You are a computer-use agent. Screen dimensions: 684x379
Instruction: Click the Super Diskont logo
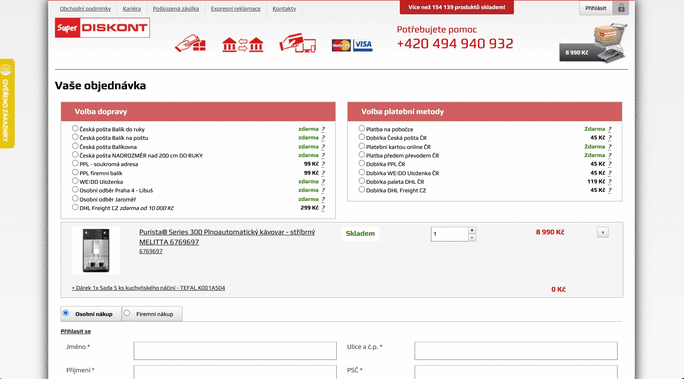click(x=102, y=27)
